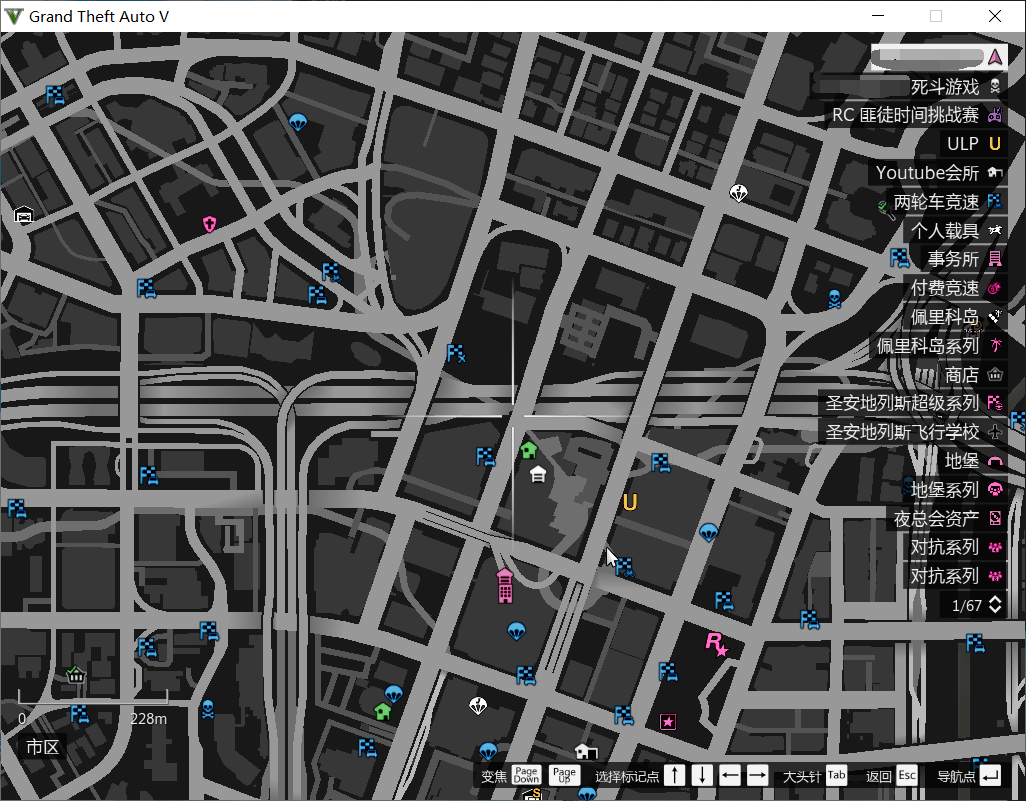Select the 死斗游戏 legend entry
Screen dimensions: 1026x801
(x=909, y=86)
